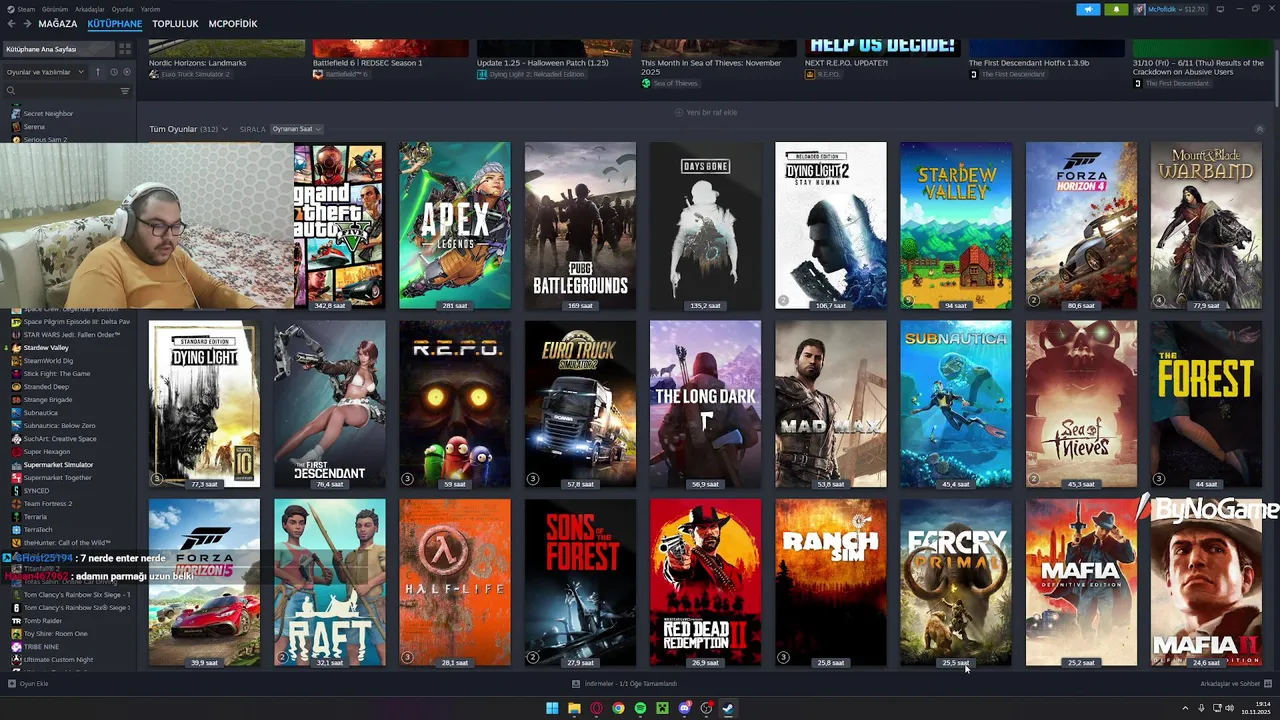
Task: Select Terraria in the game list
Action: (x=35, y=517)
